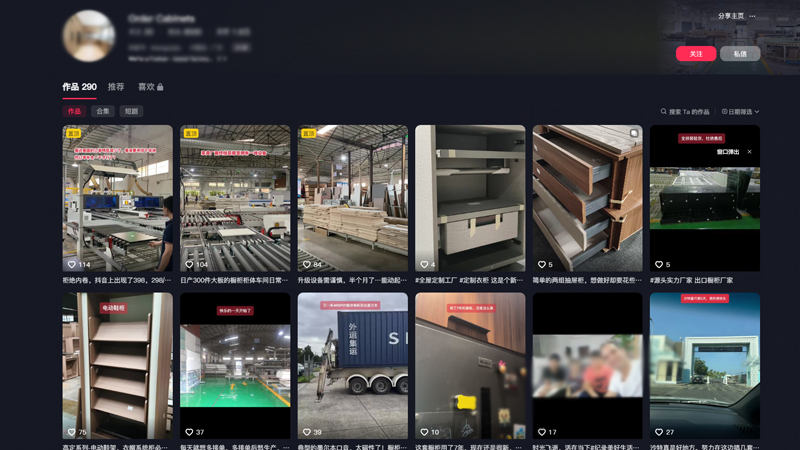Open the grey wardrobe interior video thumbnail
The width and height of the screenshot is (800, 450).
(x=470, y=198)
